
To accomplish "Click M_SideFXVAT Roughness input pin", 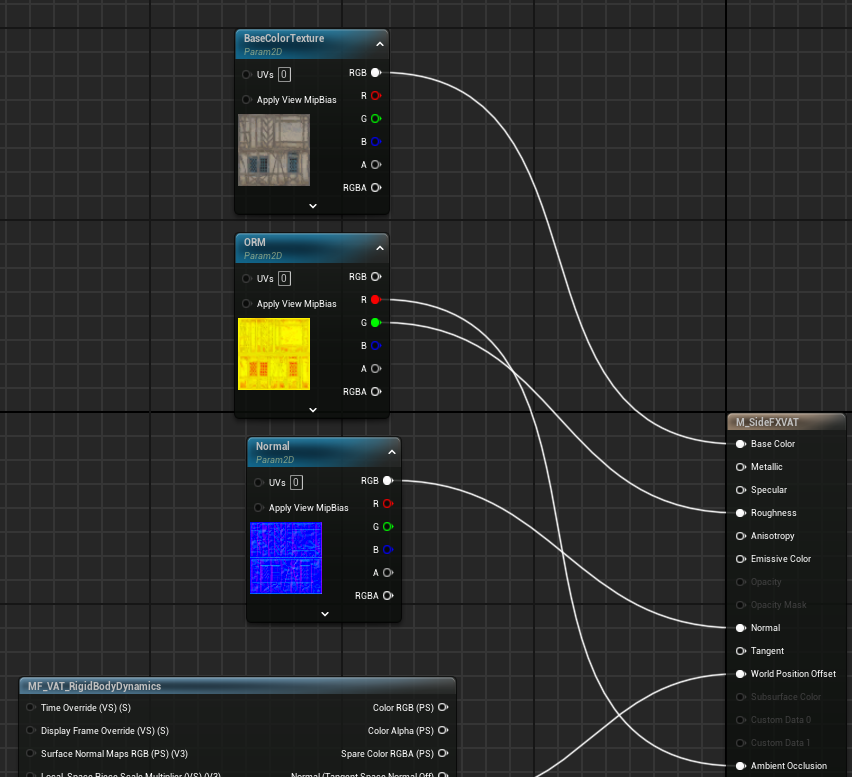I will [741, 513].
